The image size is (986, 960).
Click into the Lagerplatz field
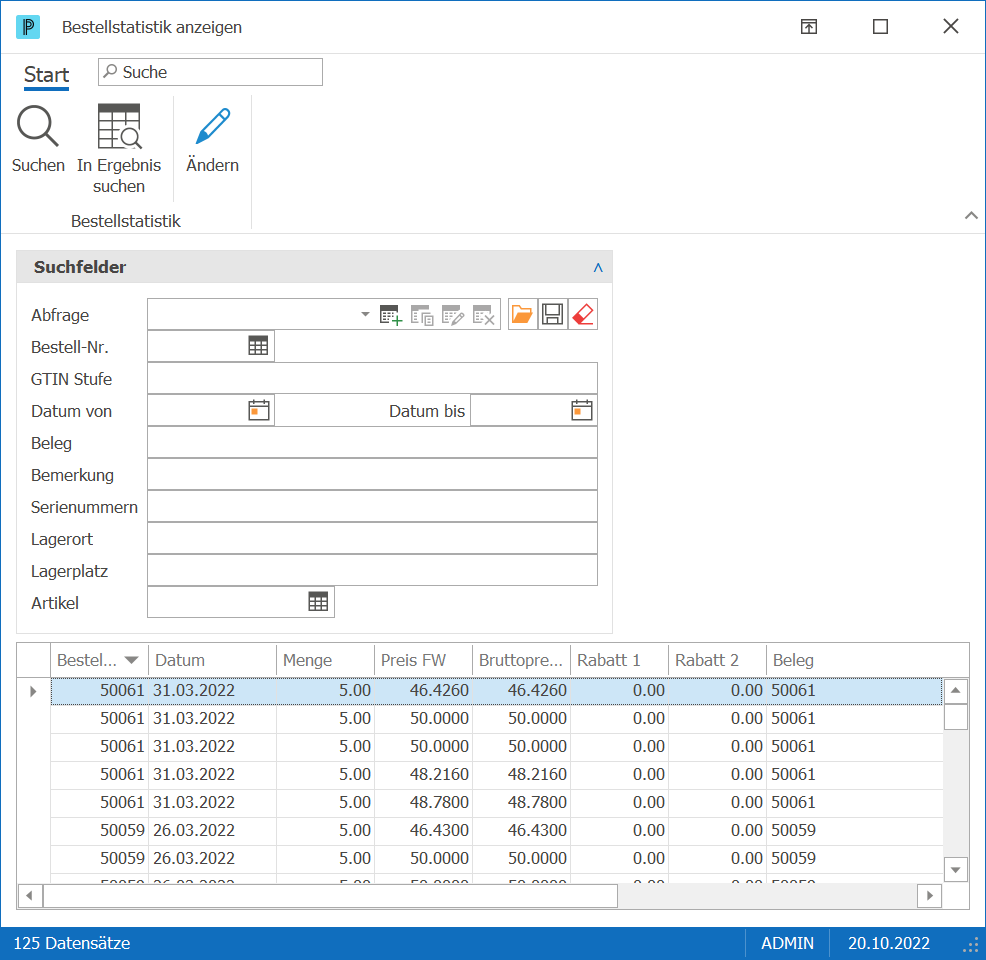coord(372,571)
